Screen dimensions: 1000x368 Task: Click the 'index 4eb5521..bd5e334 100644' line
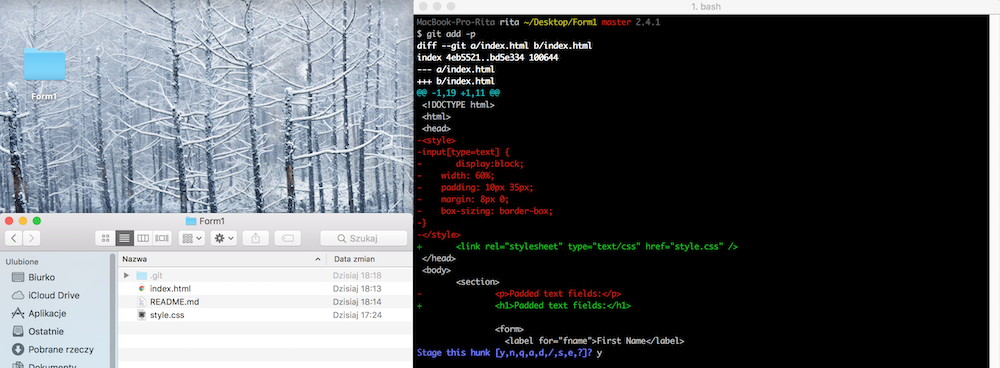pyautogui.click(x=487, y=57)
